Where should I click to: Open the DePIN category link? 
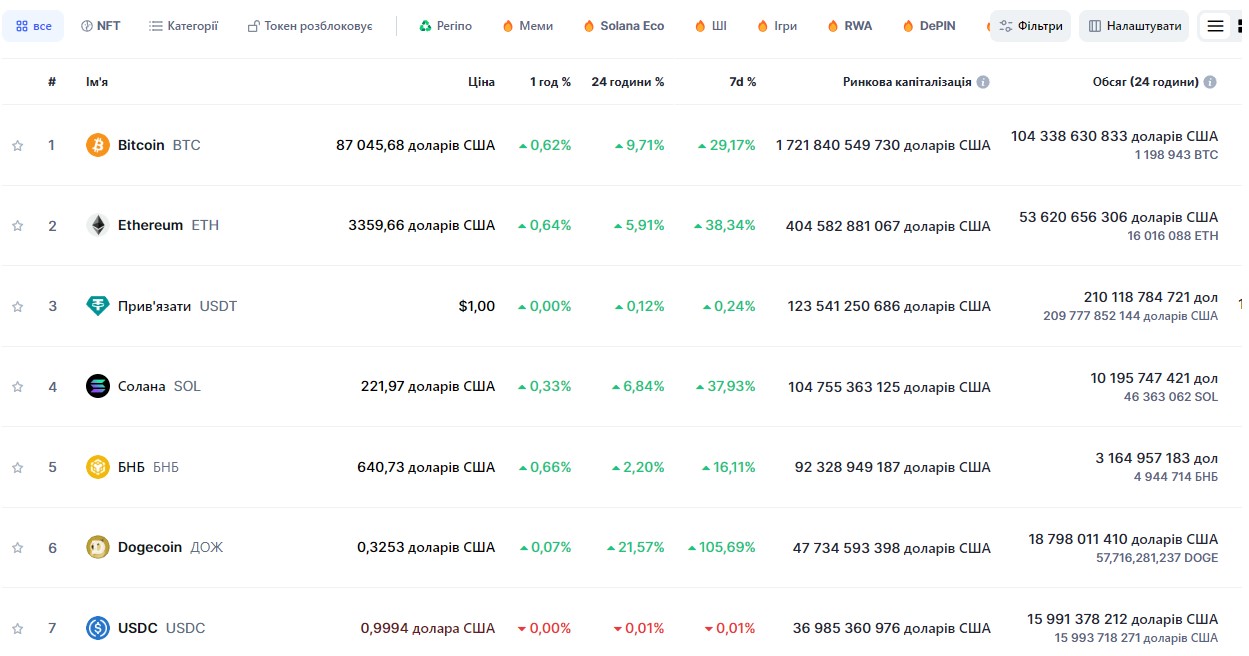(929, 26)
